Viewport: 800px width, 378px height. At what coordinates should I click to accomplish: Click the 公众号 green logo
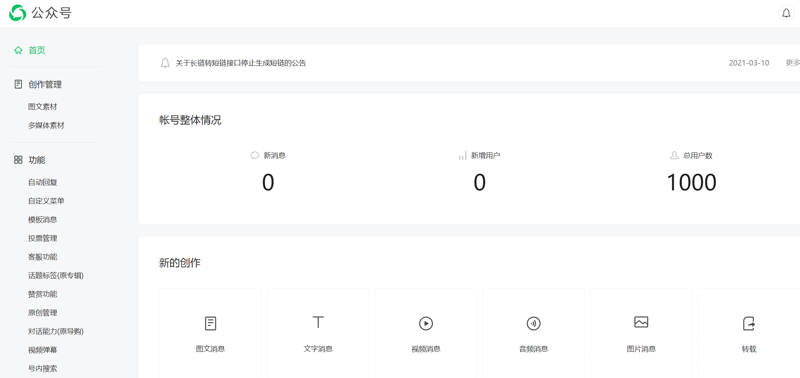[17, 13]
